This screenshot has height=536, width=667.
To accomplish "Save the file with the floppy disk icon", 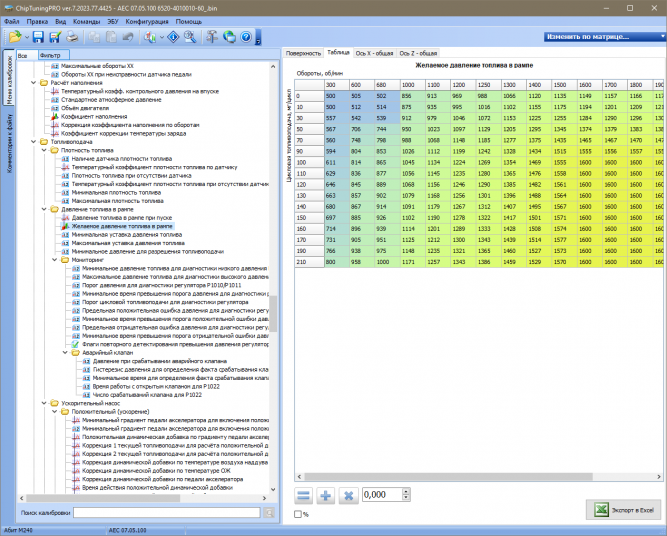I will (x=38, y=37).
